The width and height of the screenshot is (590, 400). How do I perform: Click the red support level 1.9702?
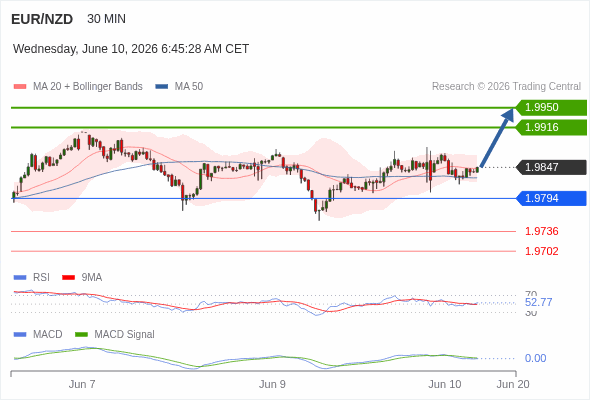[x=541, y=251]
